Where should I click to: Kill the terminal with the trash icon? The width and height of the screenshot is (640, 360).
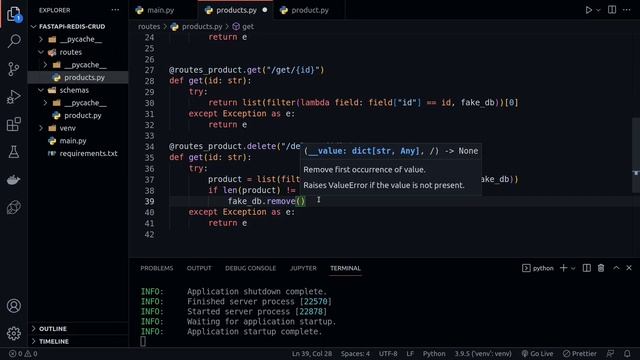coord(601,268)
